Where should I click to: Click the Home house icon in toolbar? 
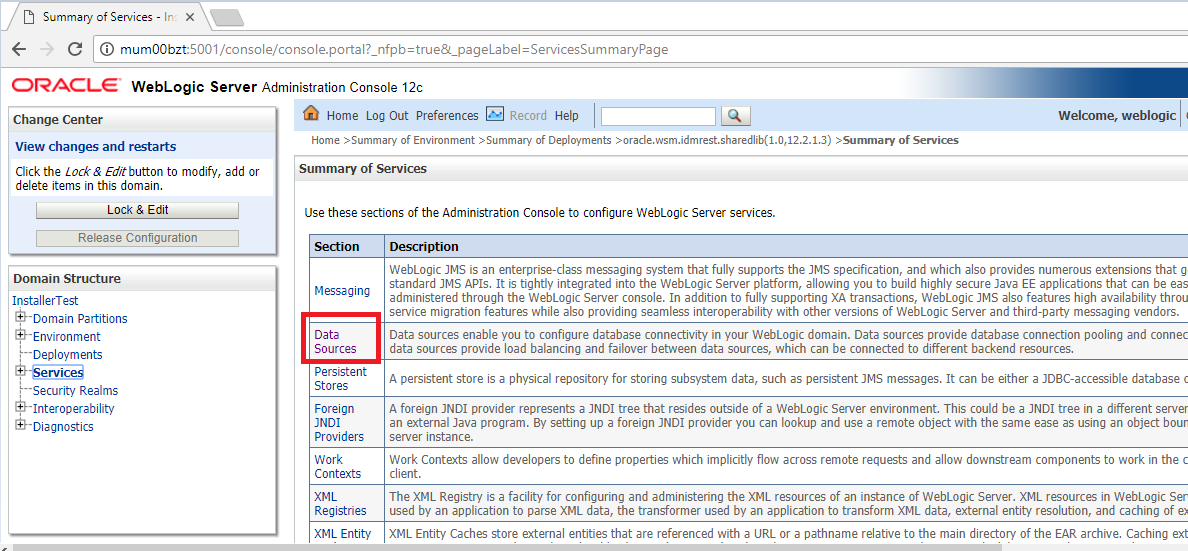(311, 114)
